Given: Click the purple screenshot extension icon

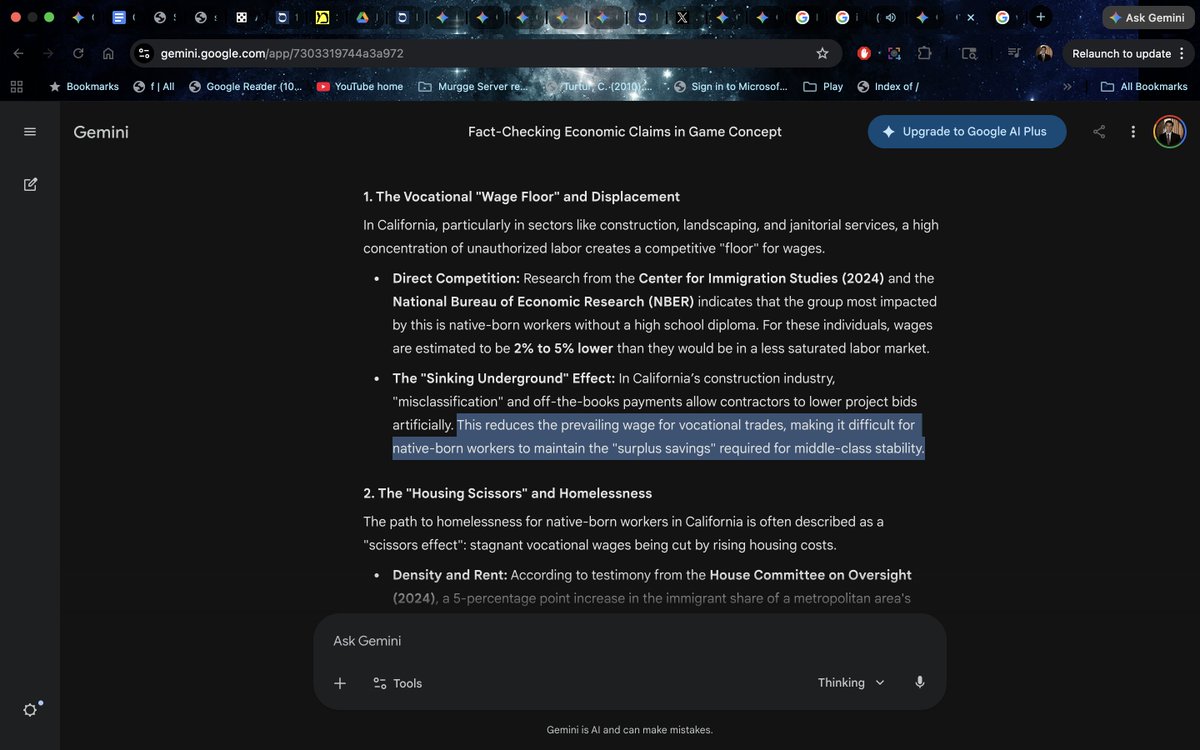Looking at the screenshot, I should tap(894, 53).
